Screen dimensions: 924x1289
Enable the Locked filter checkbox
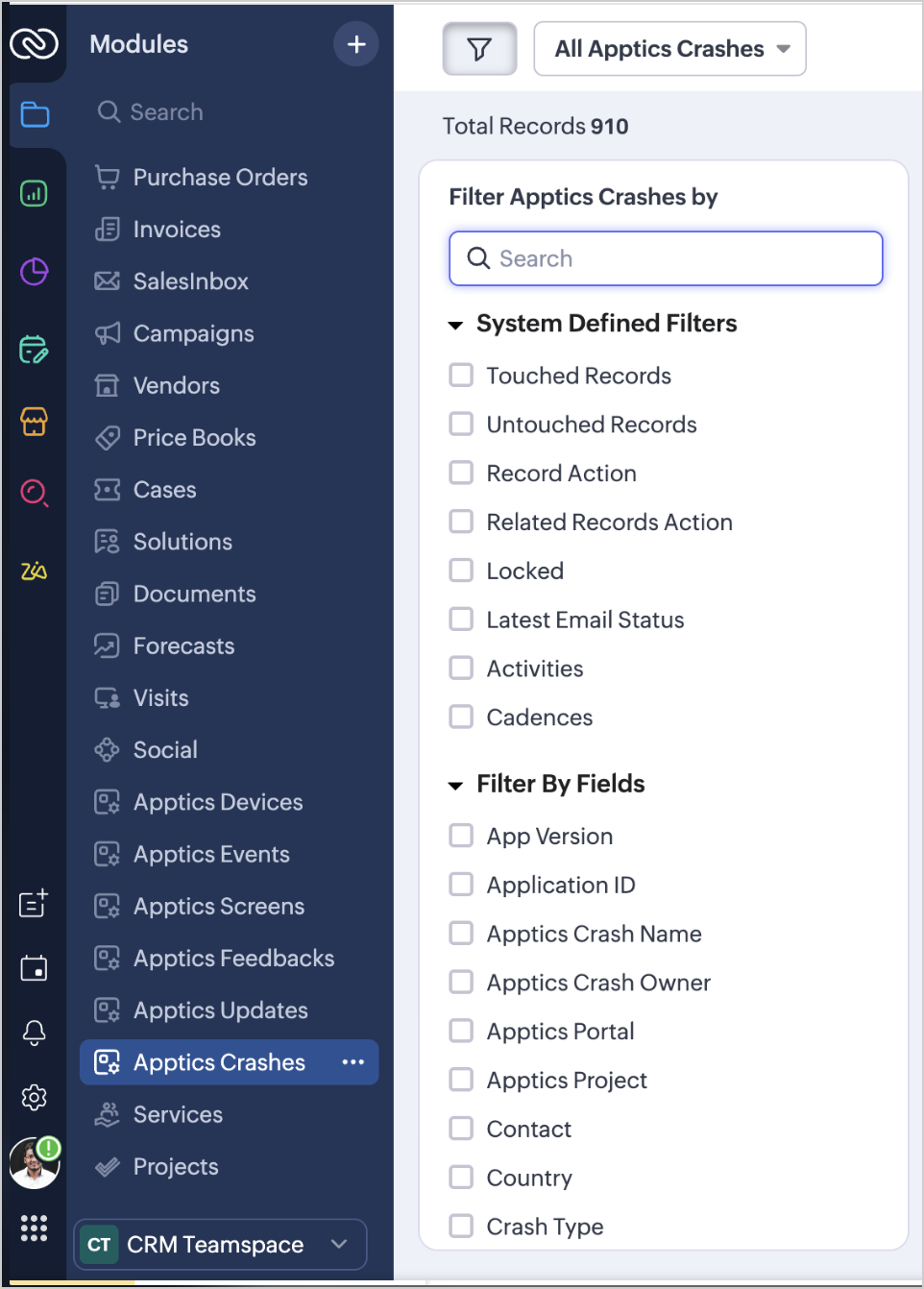462,571
